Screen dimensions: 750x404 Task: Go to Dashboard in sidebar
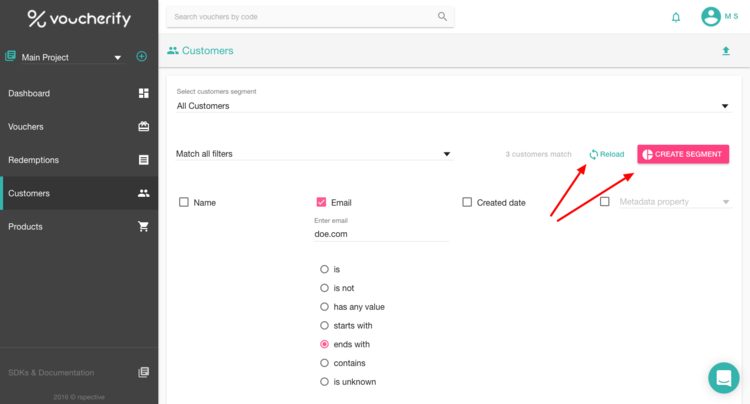(x=79, y=93)
